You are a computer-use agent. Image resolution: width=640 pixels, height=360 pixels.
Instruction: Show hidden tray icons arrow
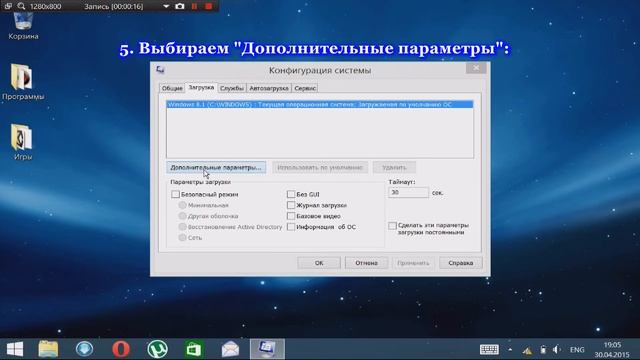tap(510, 350)
